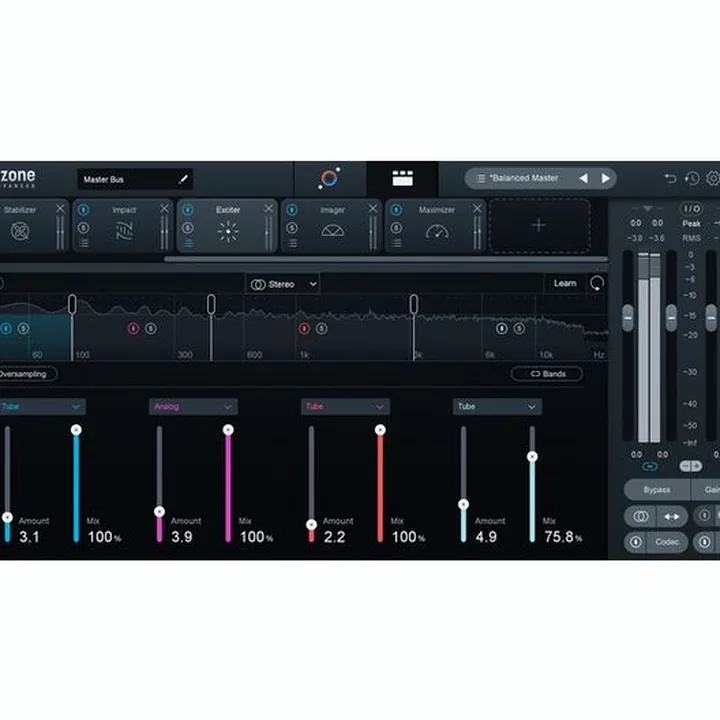Select the Stabilizer module icon
The image size is (720, 720).
(x=20, y=231)
